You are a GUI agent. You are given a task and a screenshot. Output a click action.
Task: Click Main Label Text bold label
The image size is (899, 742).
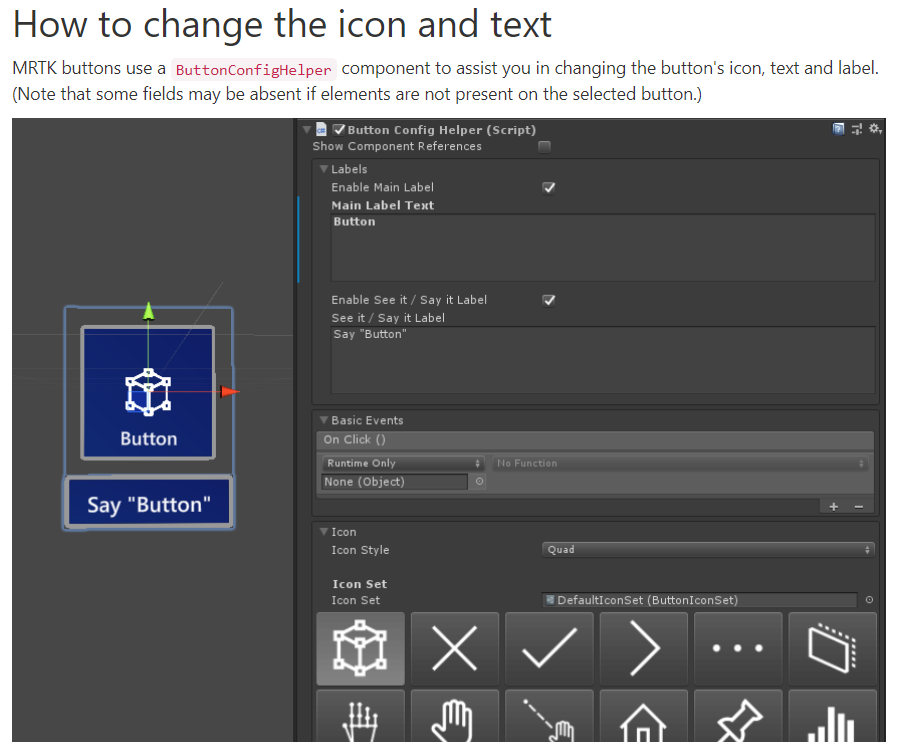click(x=382, y=205)
